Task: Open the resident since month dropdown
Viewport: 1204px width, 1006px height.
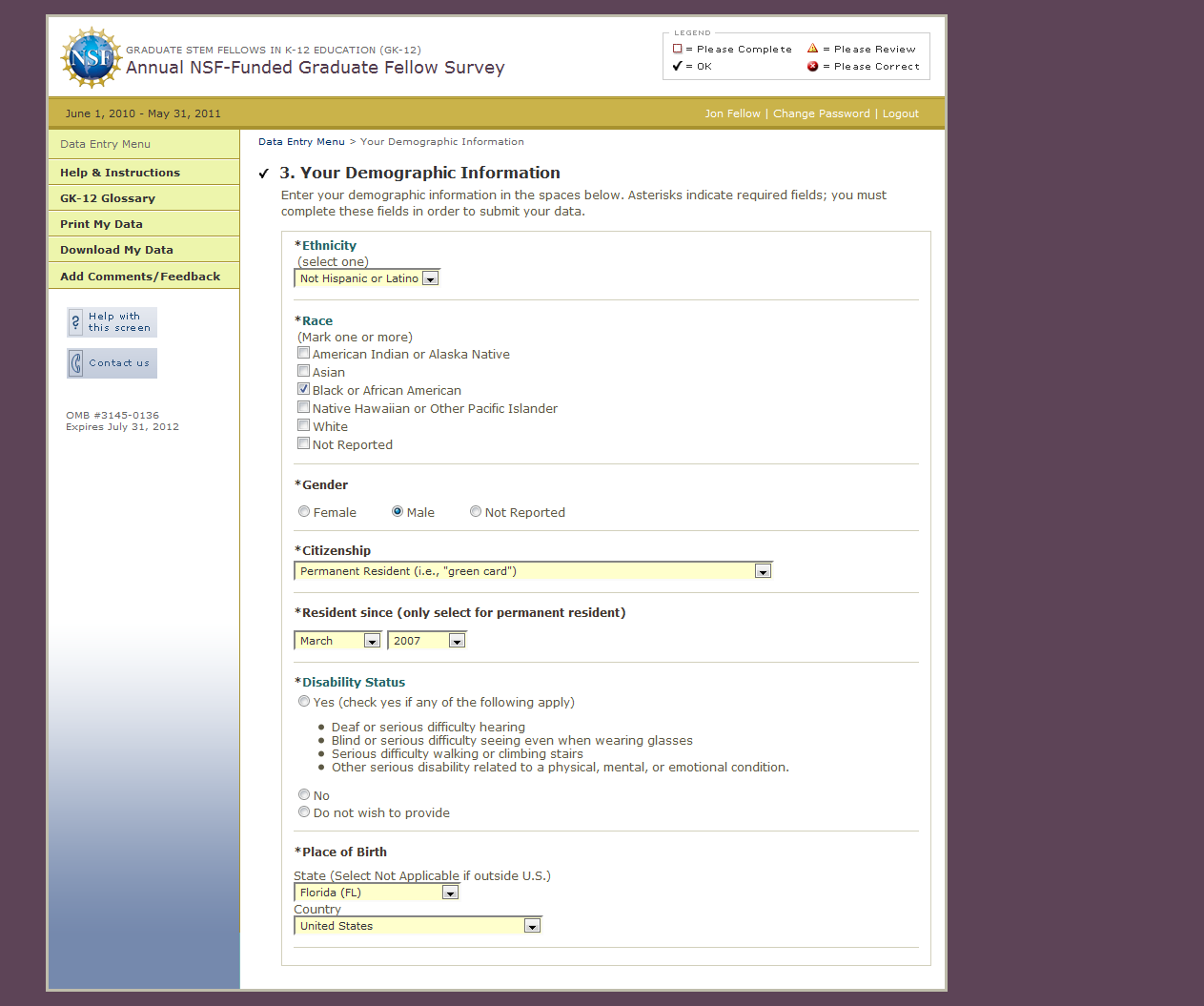Action: (372, 642)
